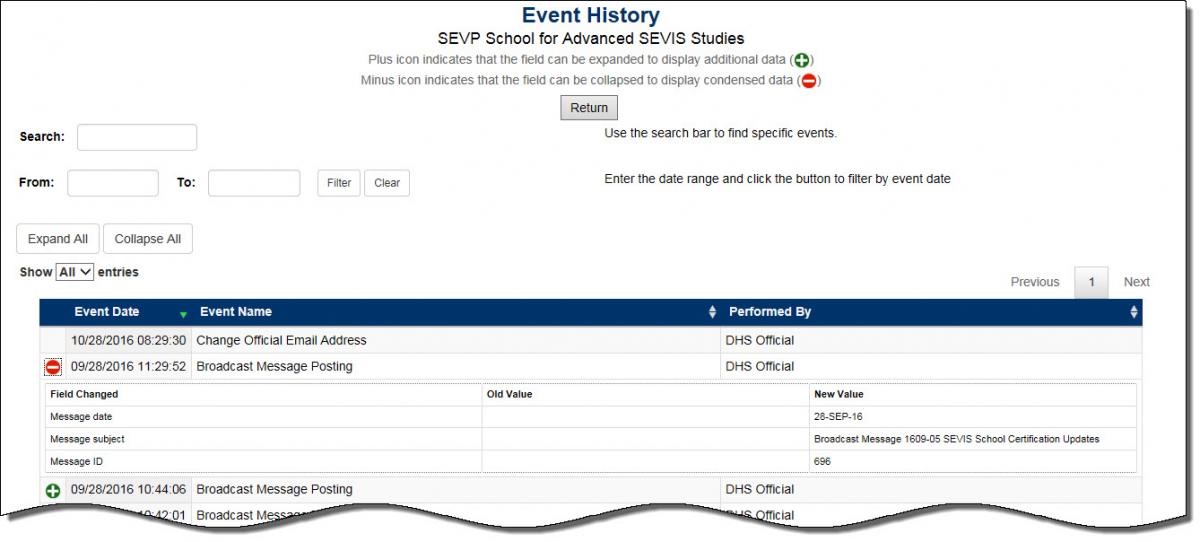This screenshot has height=542, width=1200.
Task: Click the Performed By column header
Action: point(770,312)
